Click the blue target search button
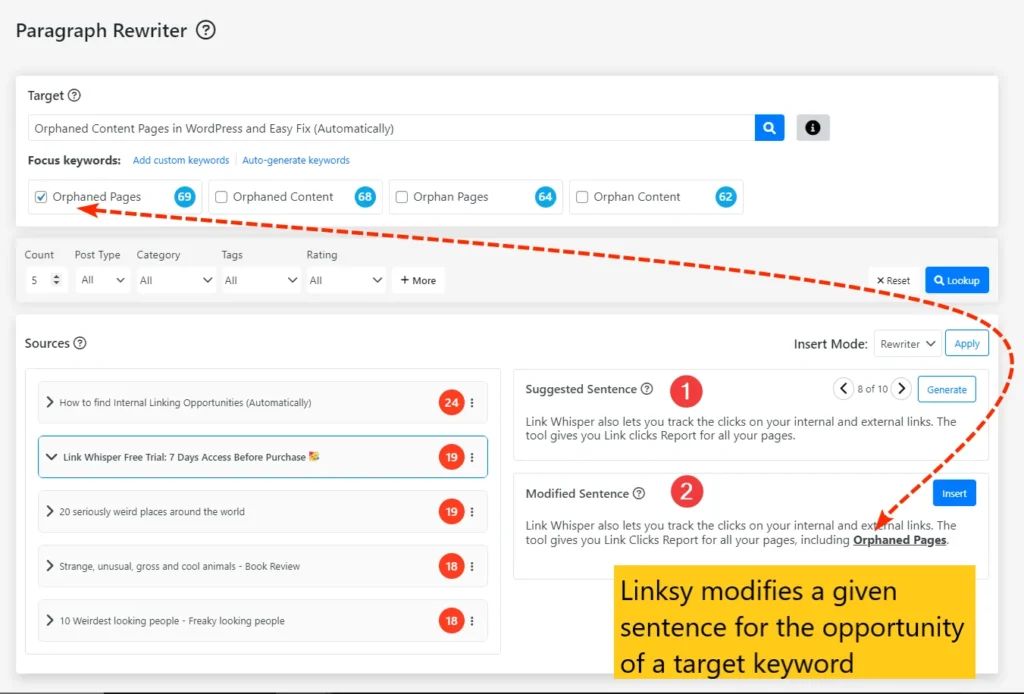Screen dimensions: 1024x694 point(769,128)
